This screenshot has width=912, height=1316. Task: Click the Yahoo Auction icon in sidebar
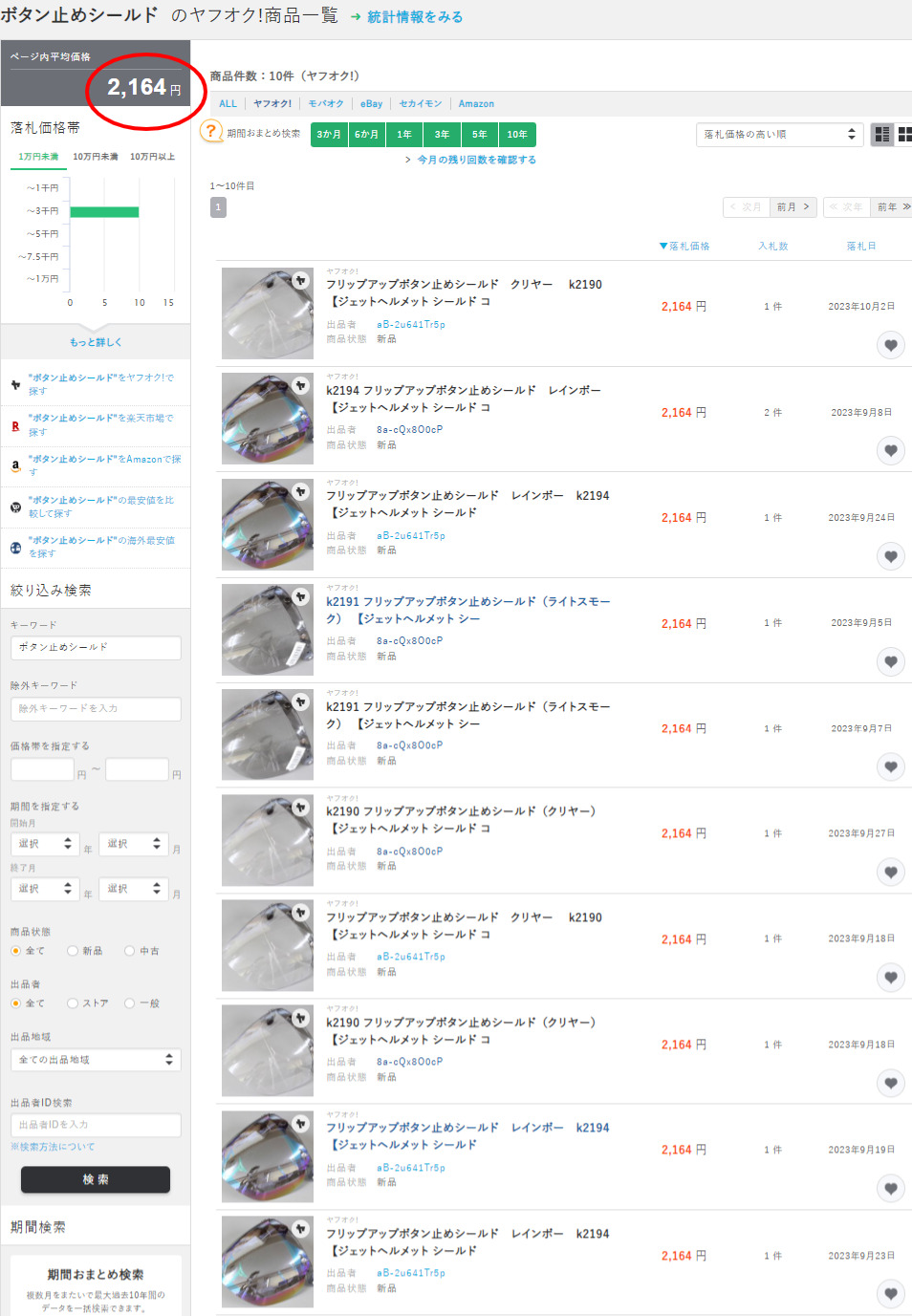point(15,385)
